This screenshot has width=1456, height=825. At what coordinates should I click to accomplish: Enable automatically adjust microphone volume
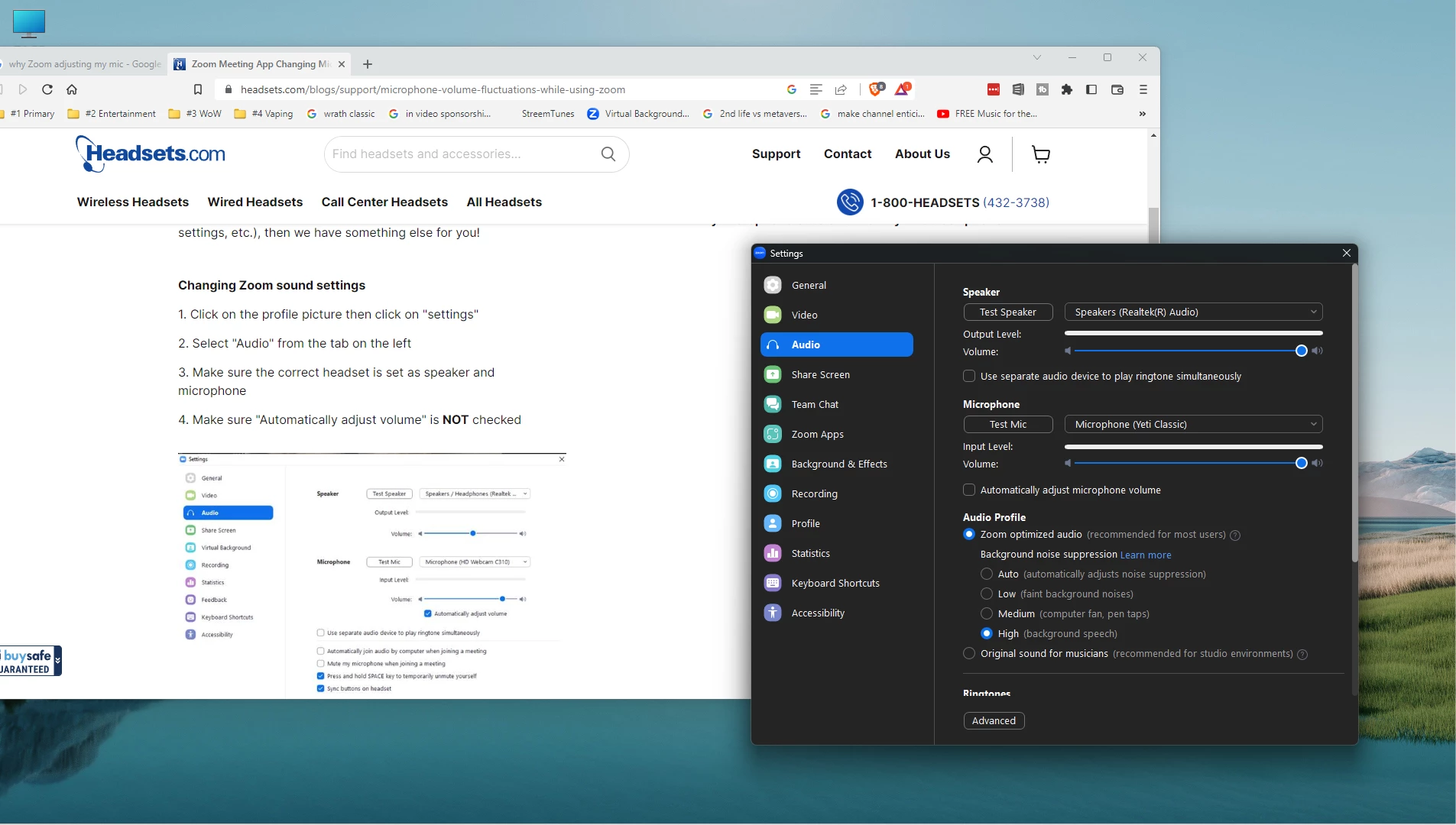(969, 490)
